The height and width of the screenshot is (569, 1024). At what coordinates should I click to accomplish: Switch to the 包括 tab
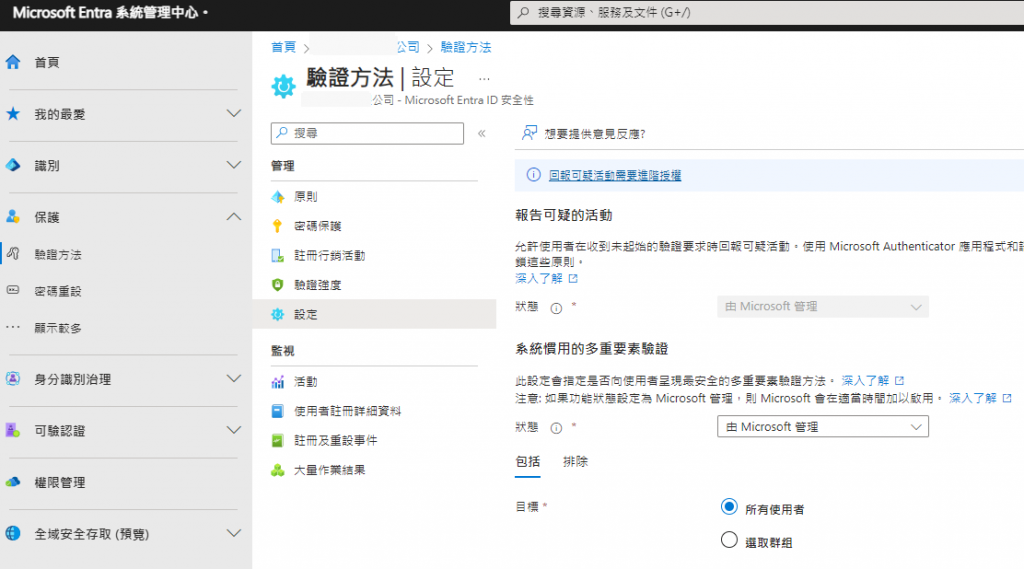[527, 462]
